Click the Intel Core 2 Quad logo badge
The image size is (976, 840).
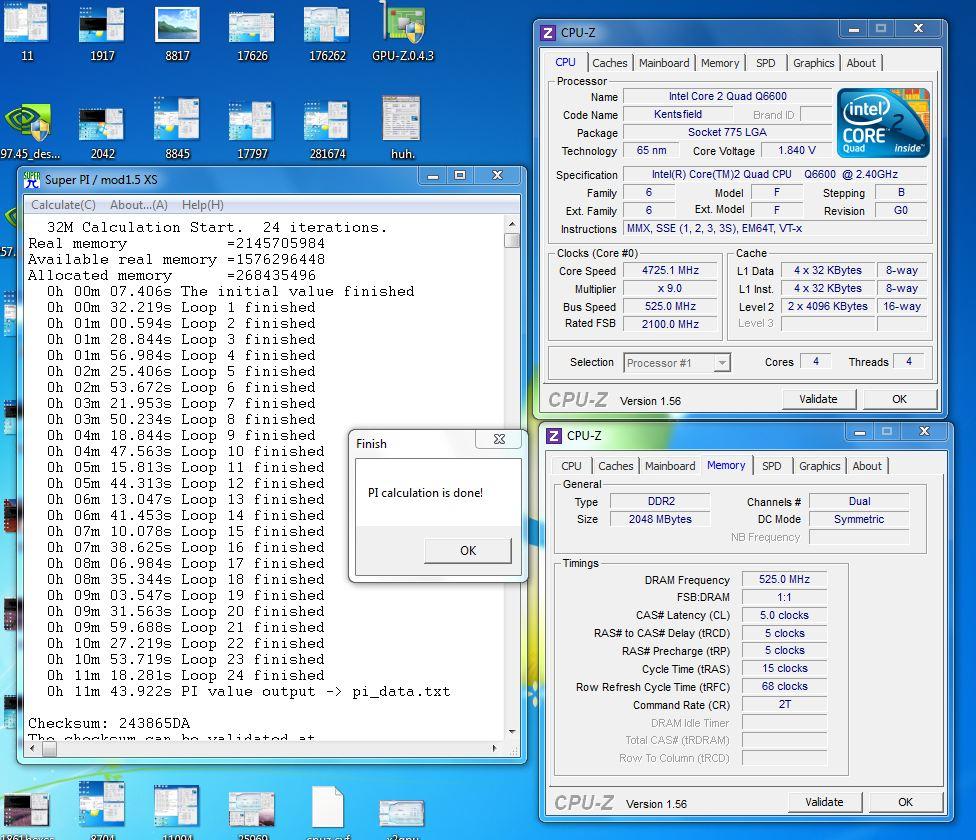pyautogui.click(x=883, y=122)
